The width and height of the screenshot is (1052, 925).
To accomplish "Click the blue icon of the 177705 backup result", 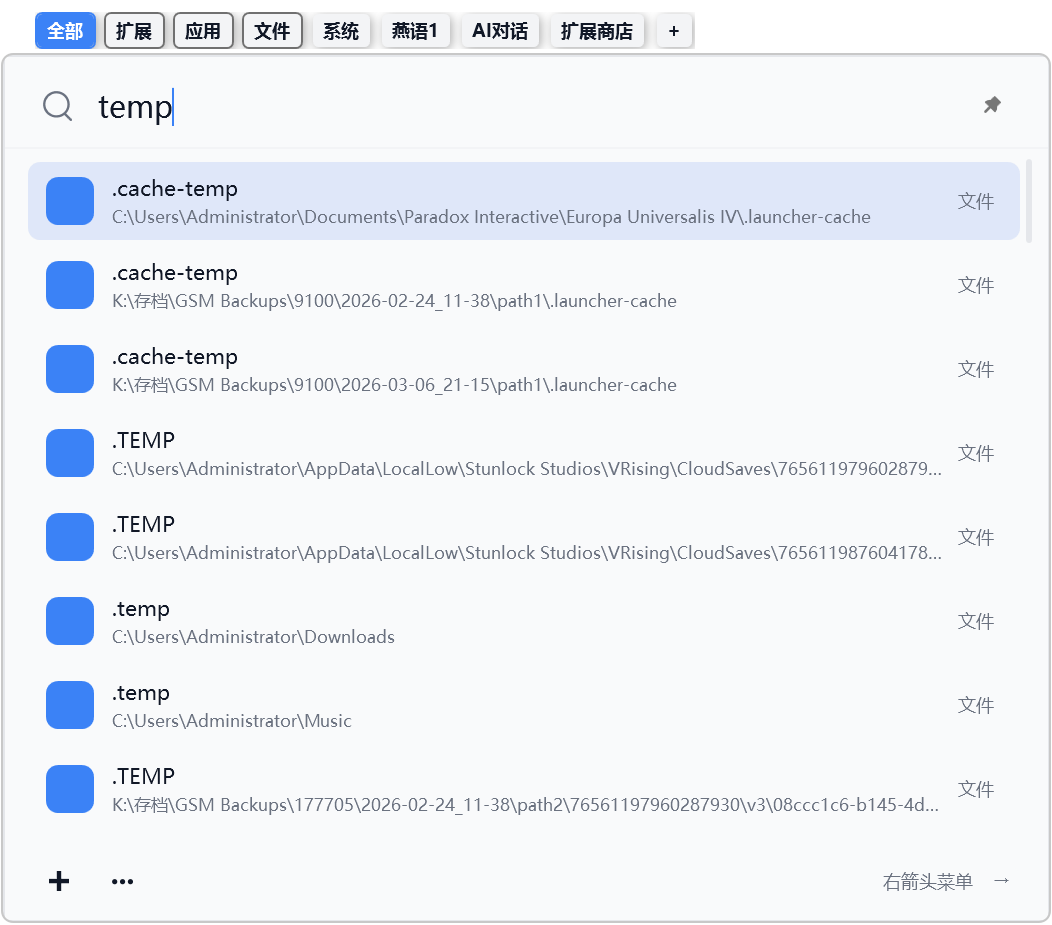I will (70, 789).
